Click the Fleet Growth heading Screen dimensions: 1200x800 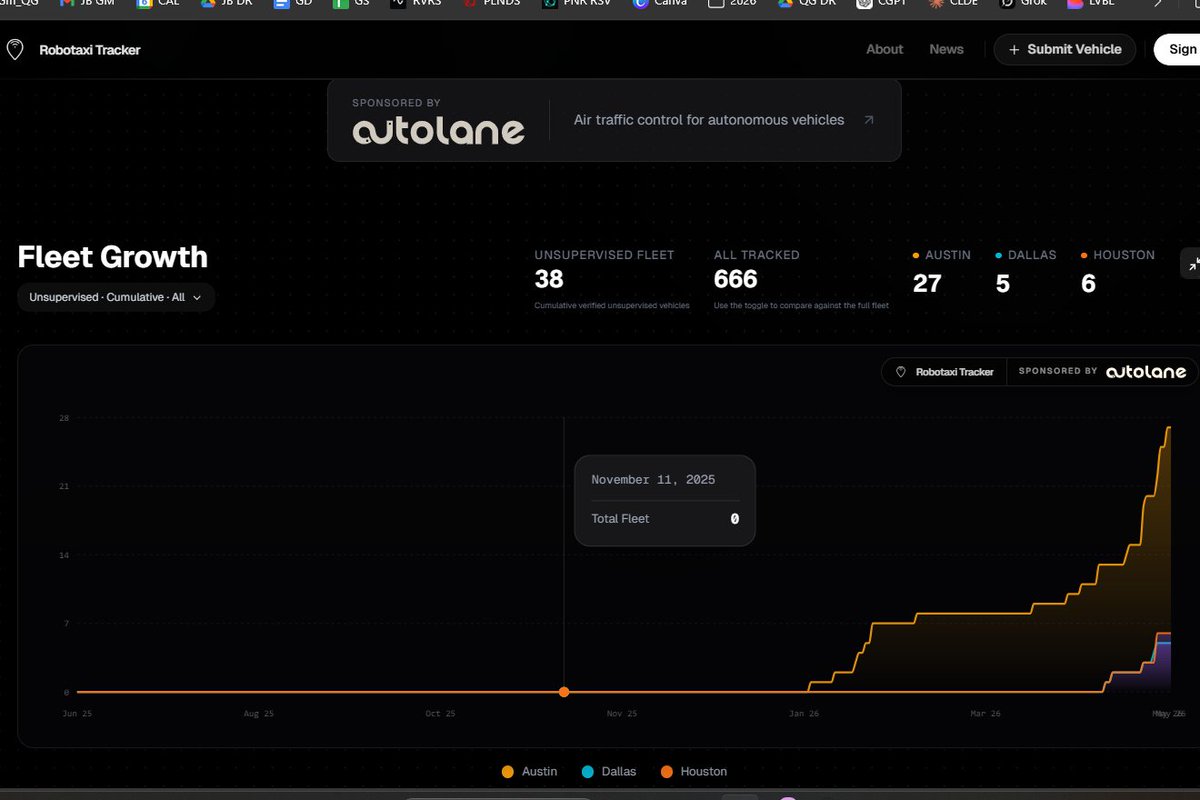pos(113,257)
